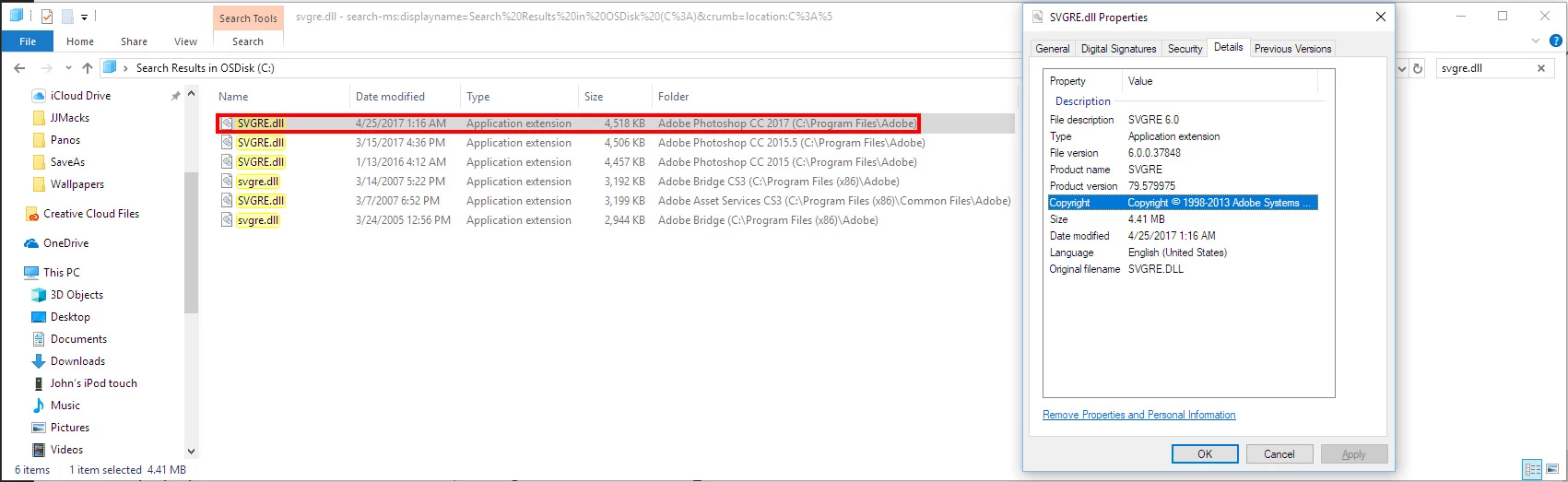Sort results by Size column header
Image resolution: width=1568 pixels, height=482 pixels.
pyautogui.click(x=615, y=97)
